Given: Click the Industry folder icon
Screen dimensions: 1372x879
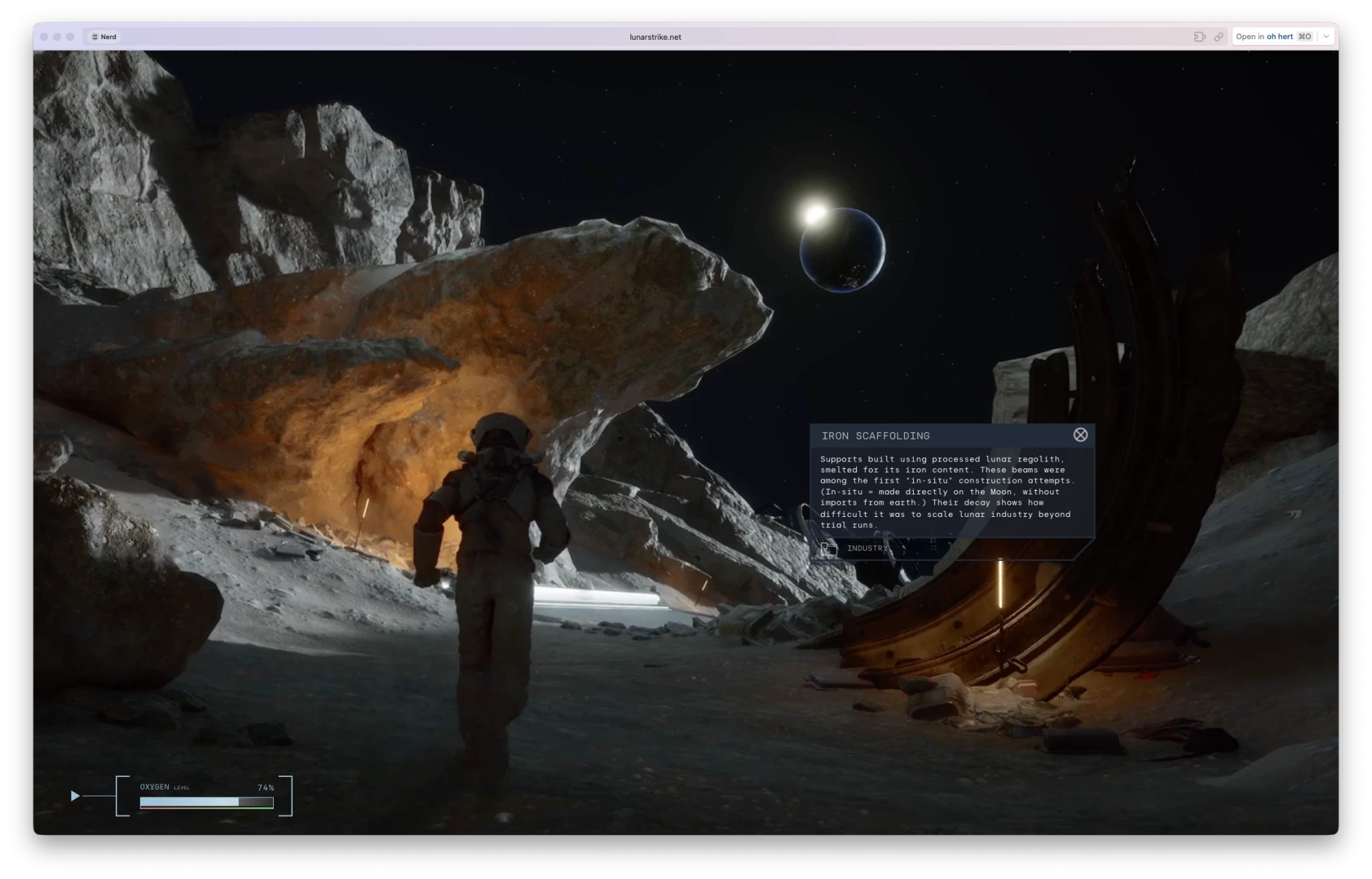Looking at the screenshot, I should [x=829, y=549].
